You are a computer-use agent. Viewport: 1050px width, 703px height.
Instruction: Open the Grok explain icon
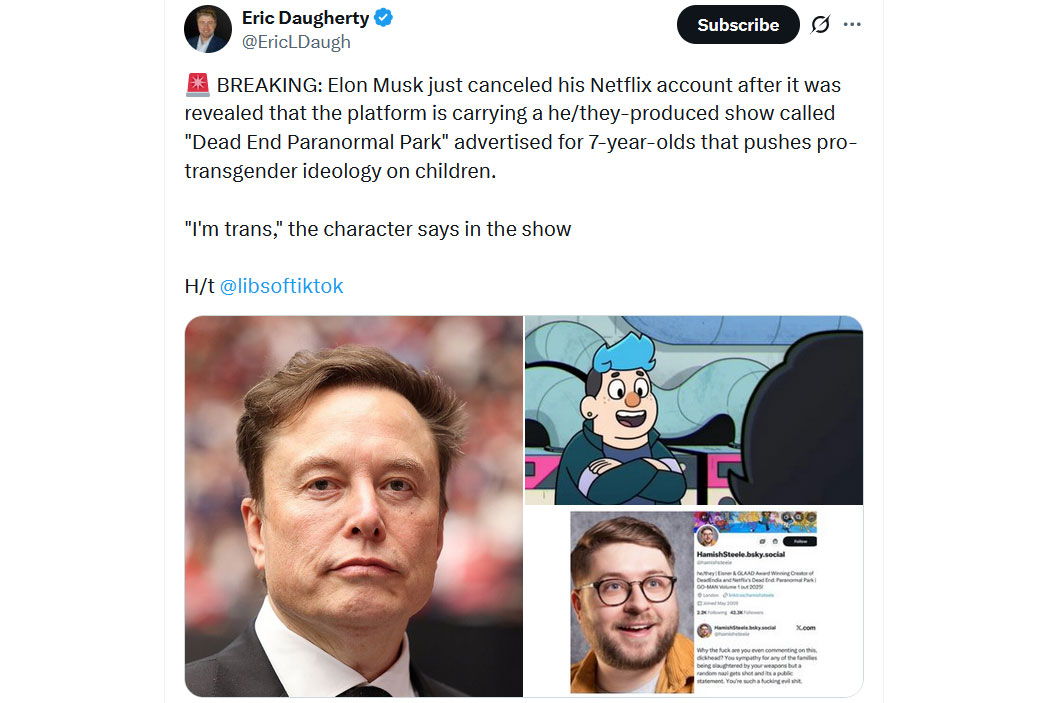[820, 25]
